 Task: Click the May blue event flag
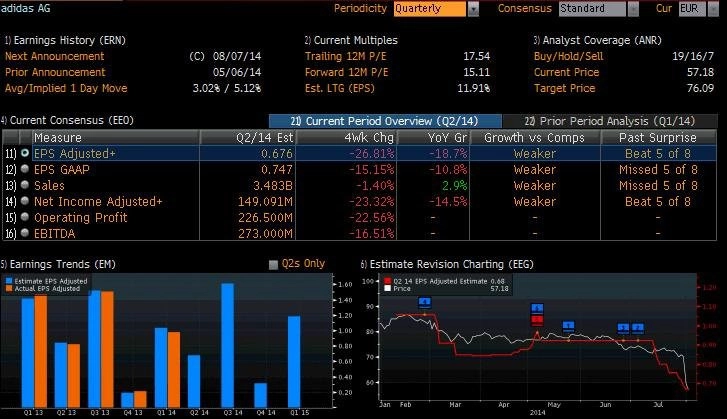(x=568, y=326)
